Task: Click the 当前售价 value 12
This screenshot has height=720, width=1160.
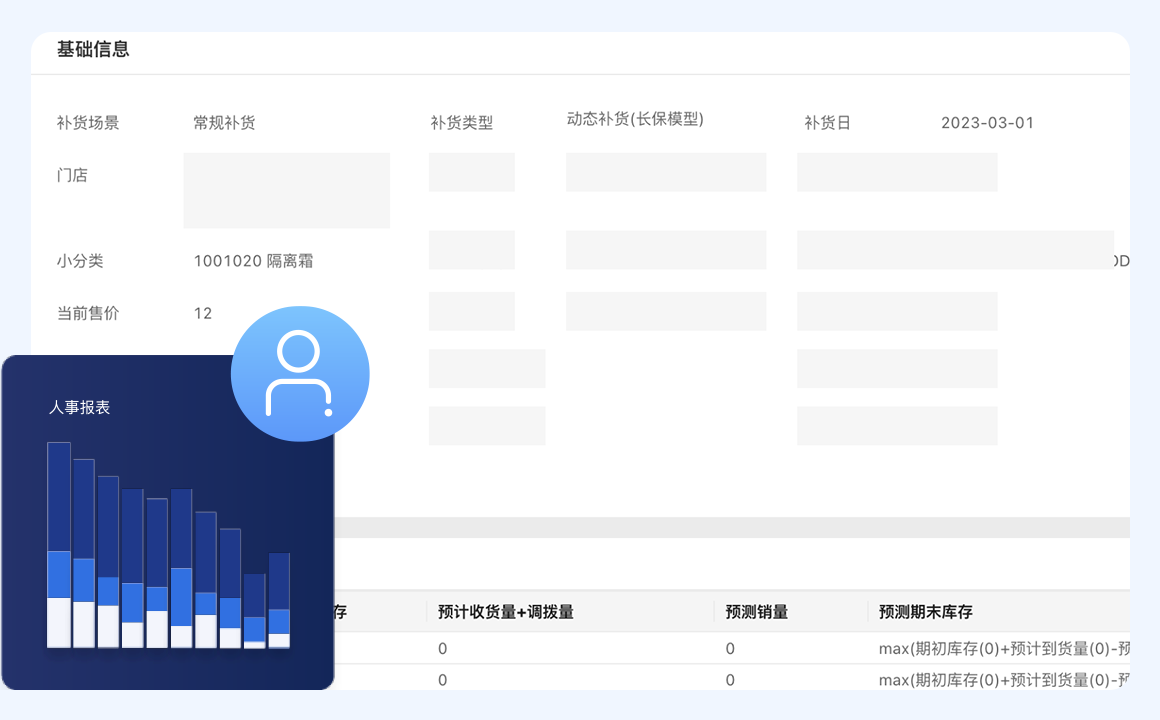Action: pos(203,313)
